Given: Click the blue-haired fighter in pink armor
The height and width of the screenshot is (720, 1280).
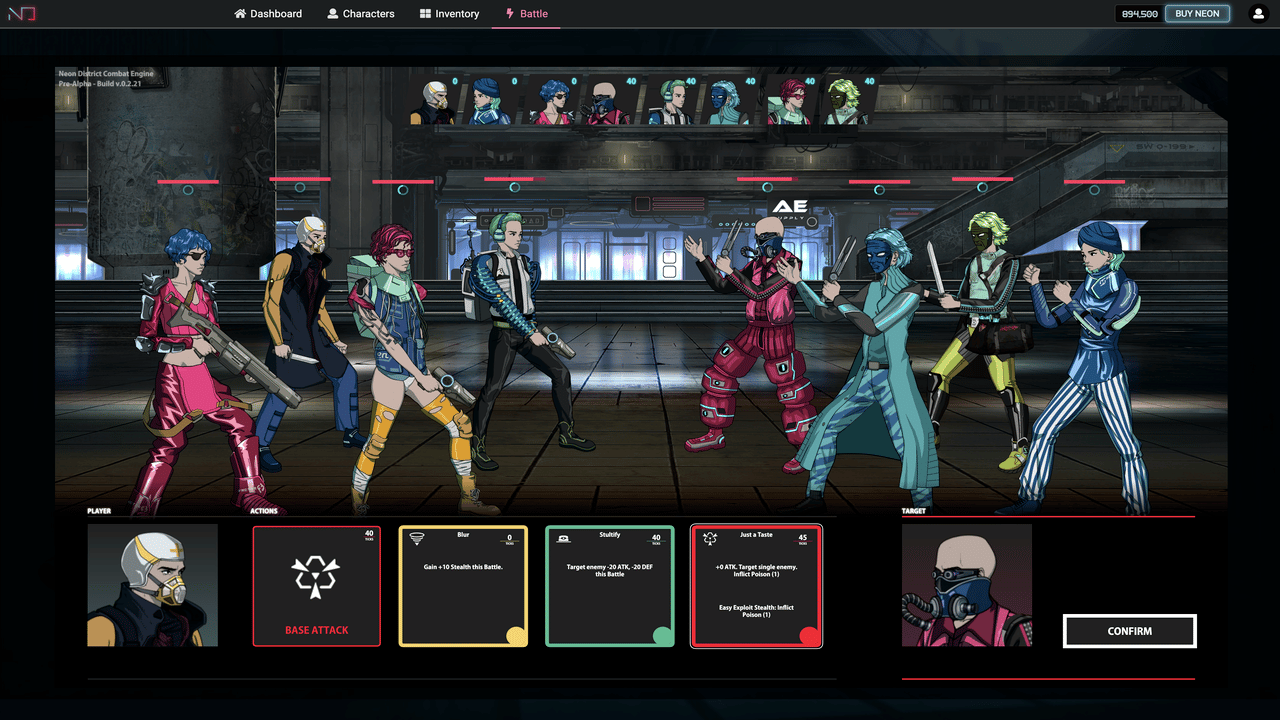Looking at the screenshot, I should 200,370.
